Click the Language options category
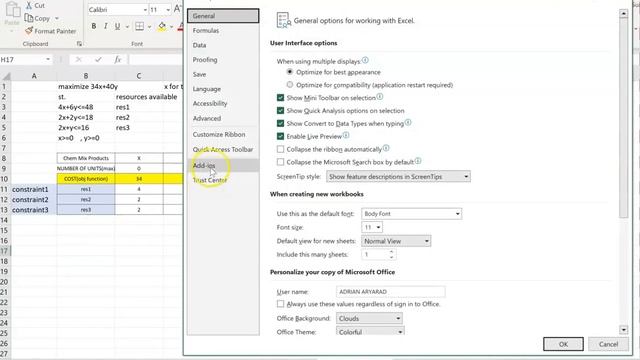Screen dimensions: 640x360 tap(223, 89)
